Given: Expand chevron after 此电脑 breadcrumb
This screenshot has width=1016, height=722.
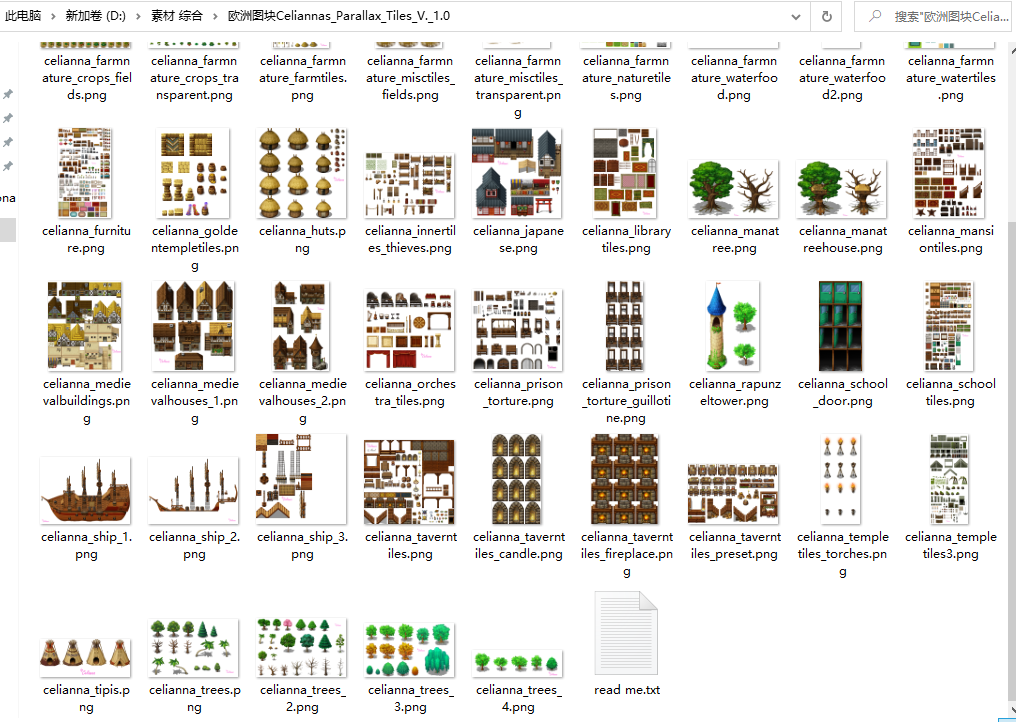Looking at the screenshot, I should [x=53, y=16].
